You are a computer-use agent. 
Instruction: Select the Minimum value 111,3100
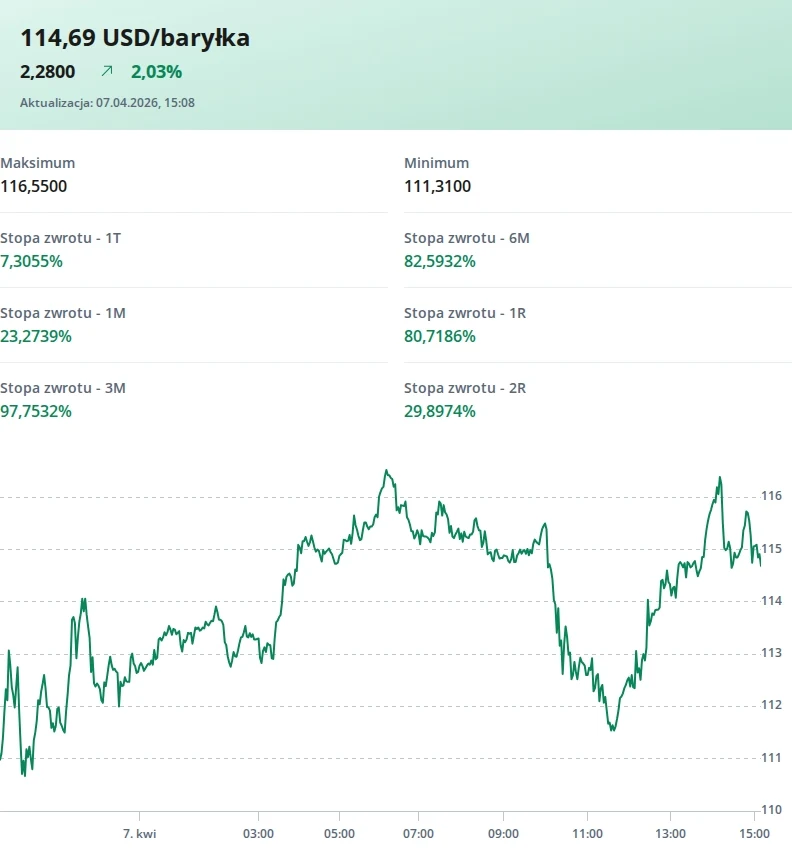pyautogui.click(x=437, y=186)
